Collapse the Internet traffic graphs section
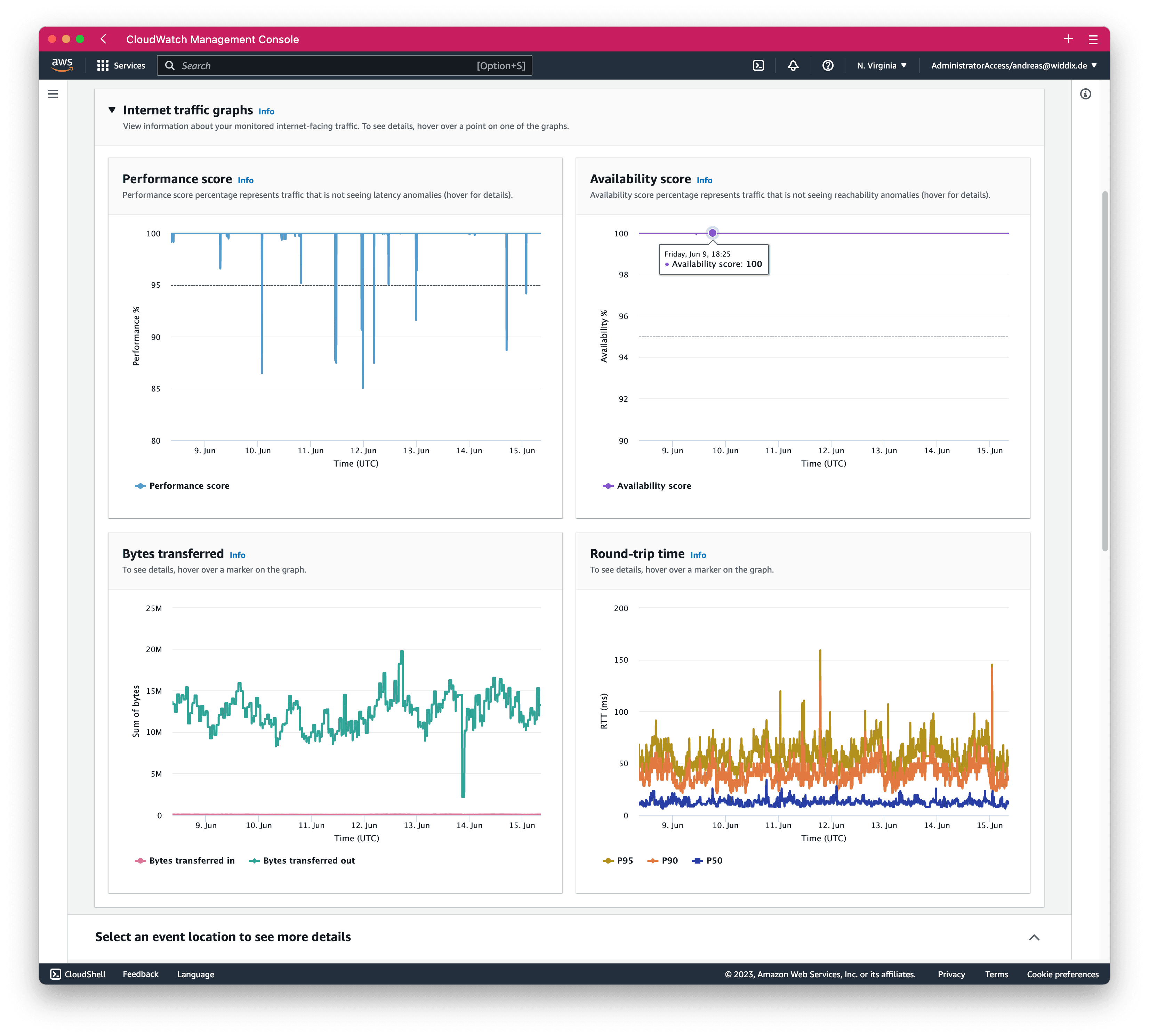 [x=112, y=110]
